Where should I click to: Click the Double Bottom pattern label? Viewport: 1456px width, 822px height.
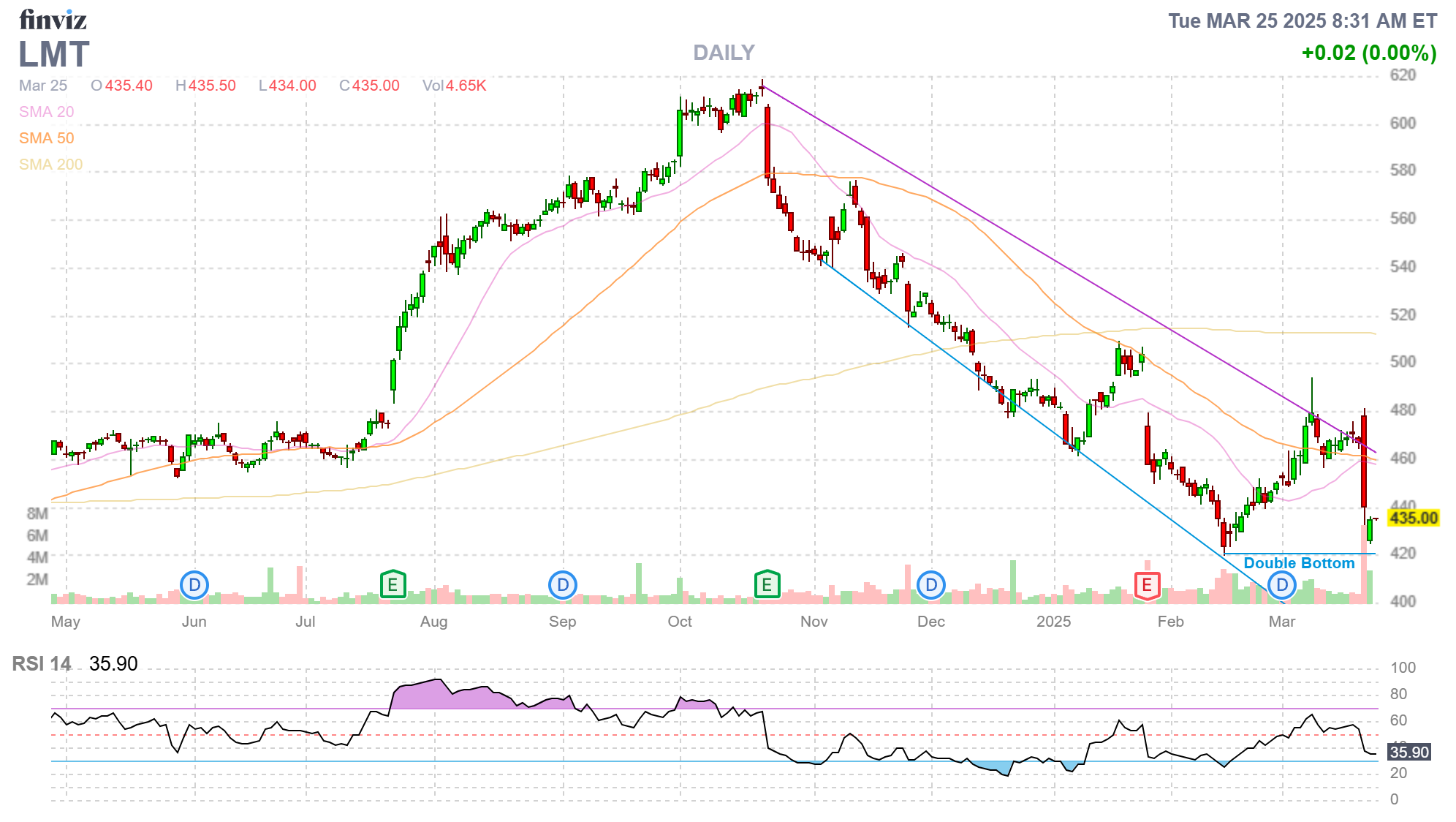coord(1299,563)
